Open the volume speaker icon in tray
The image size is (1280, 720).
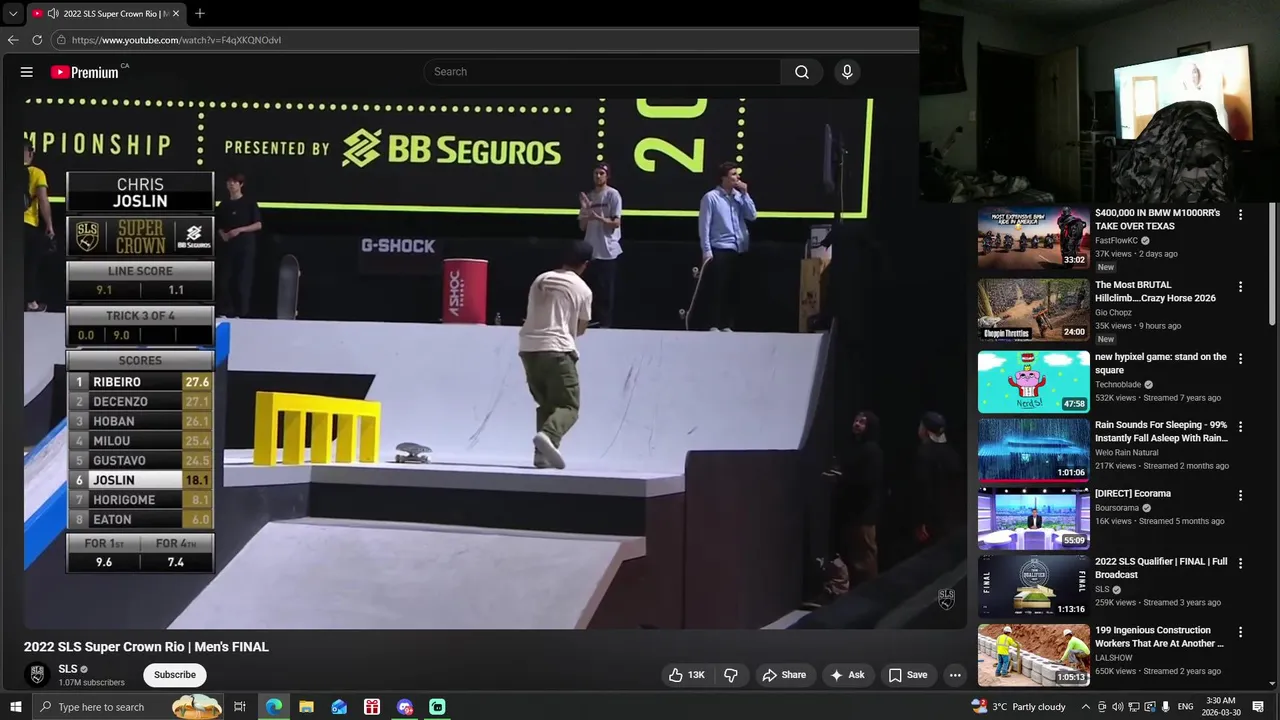(x=1118, y=707)
